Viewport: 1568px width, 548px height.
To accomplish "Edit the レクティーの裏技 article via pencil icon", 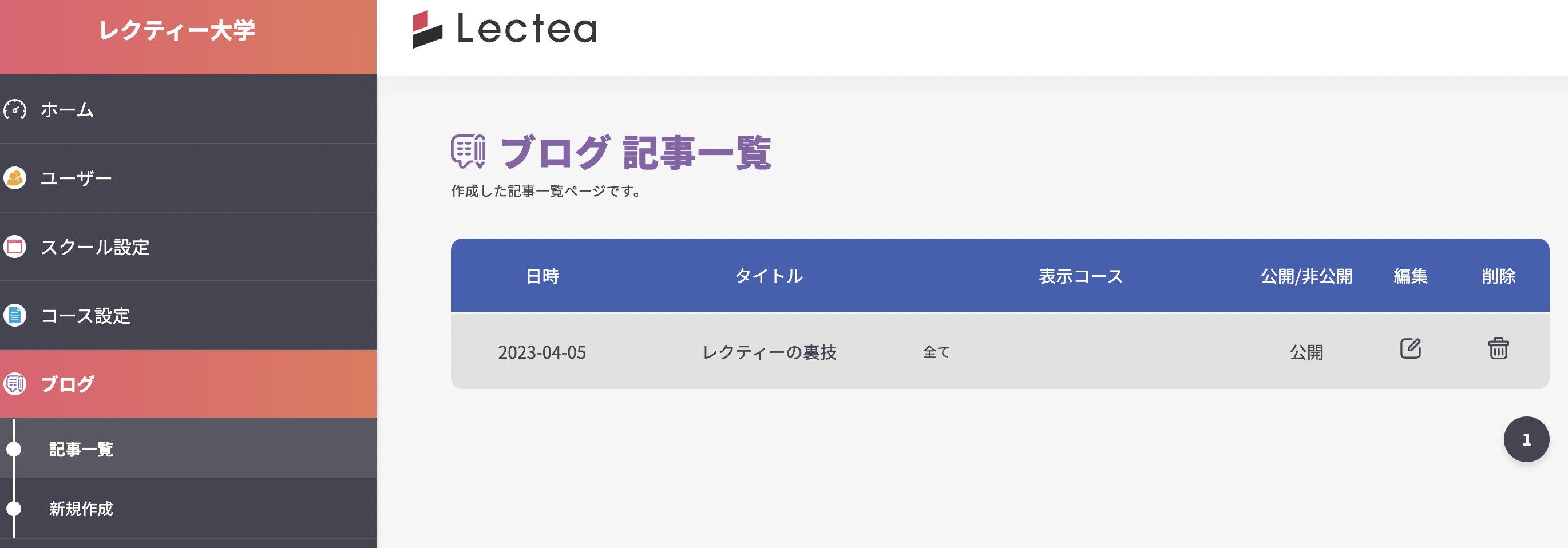I will coord(1411,350).
